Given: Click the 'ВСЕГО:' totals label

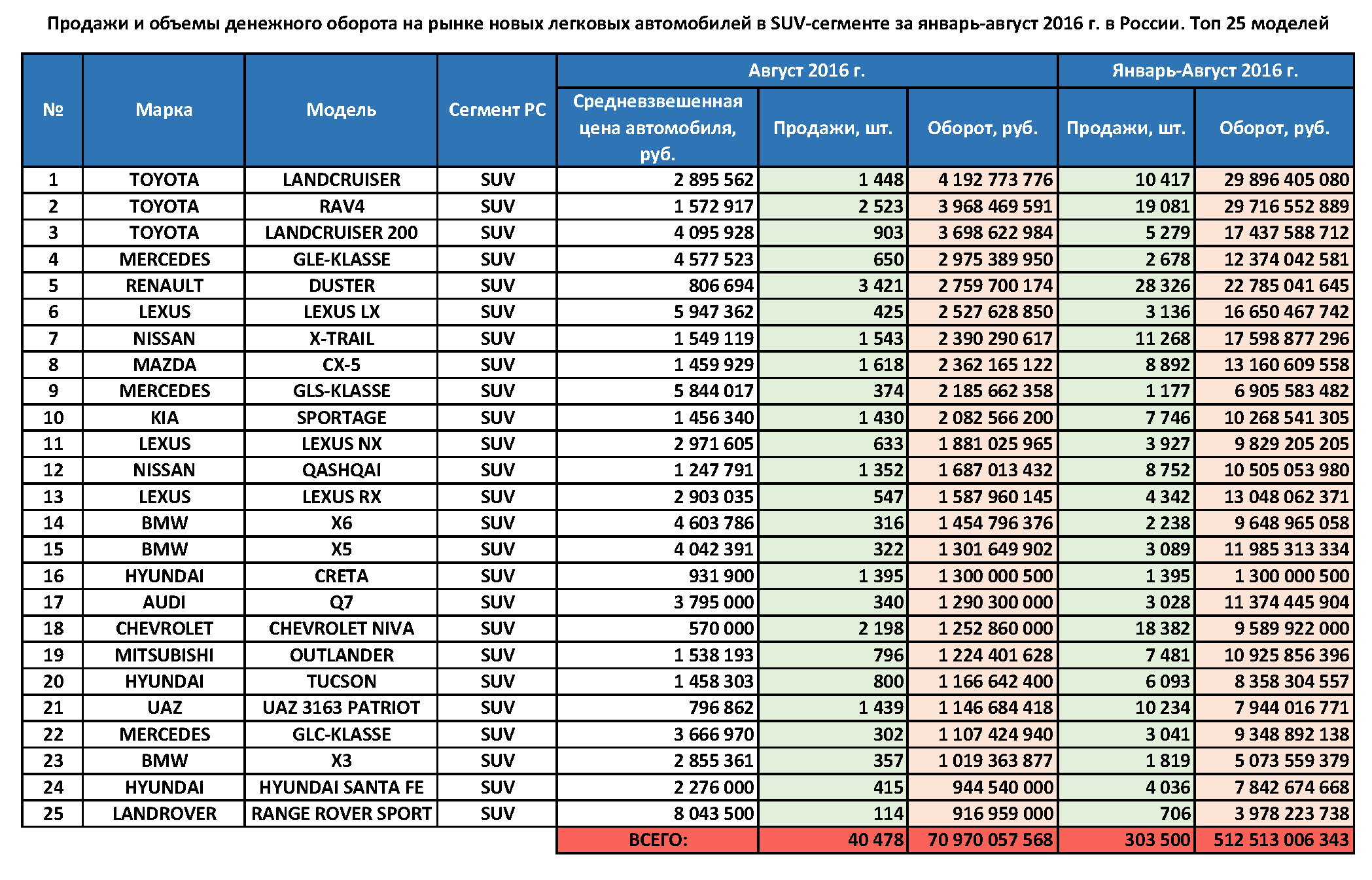Looking at the screenshot, I should point(658,840).
